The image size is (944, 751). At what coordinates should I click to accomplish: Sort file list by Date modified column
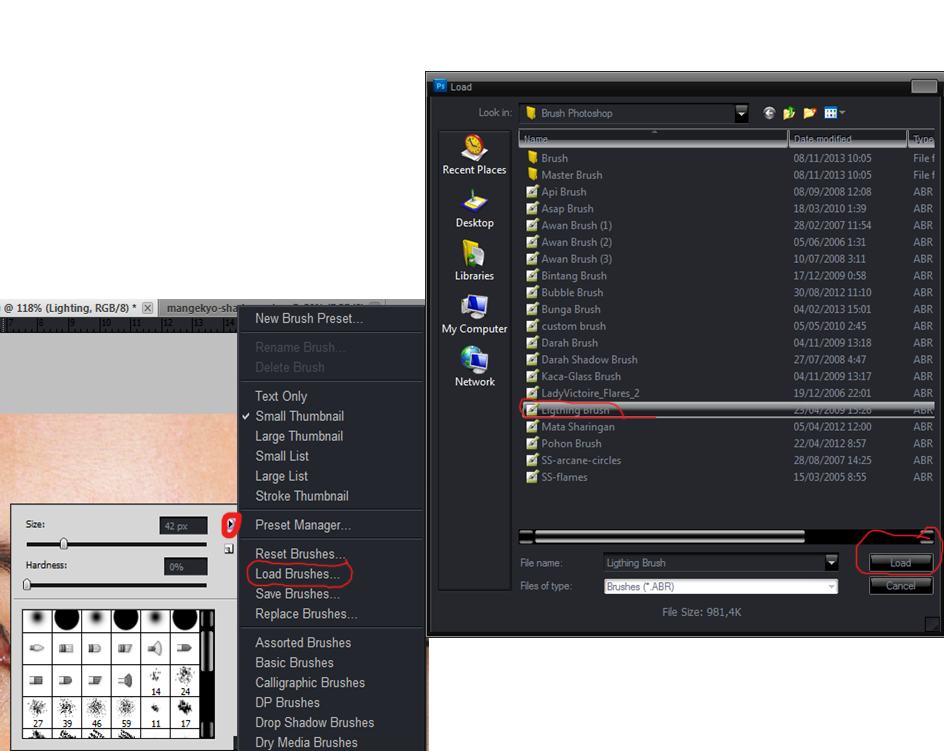pos(847,139)
